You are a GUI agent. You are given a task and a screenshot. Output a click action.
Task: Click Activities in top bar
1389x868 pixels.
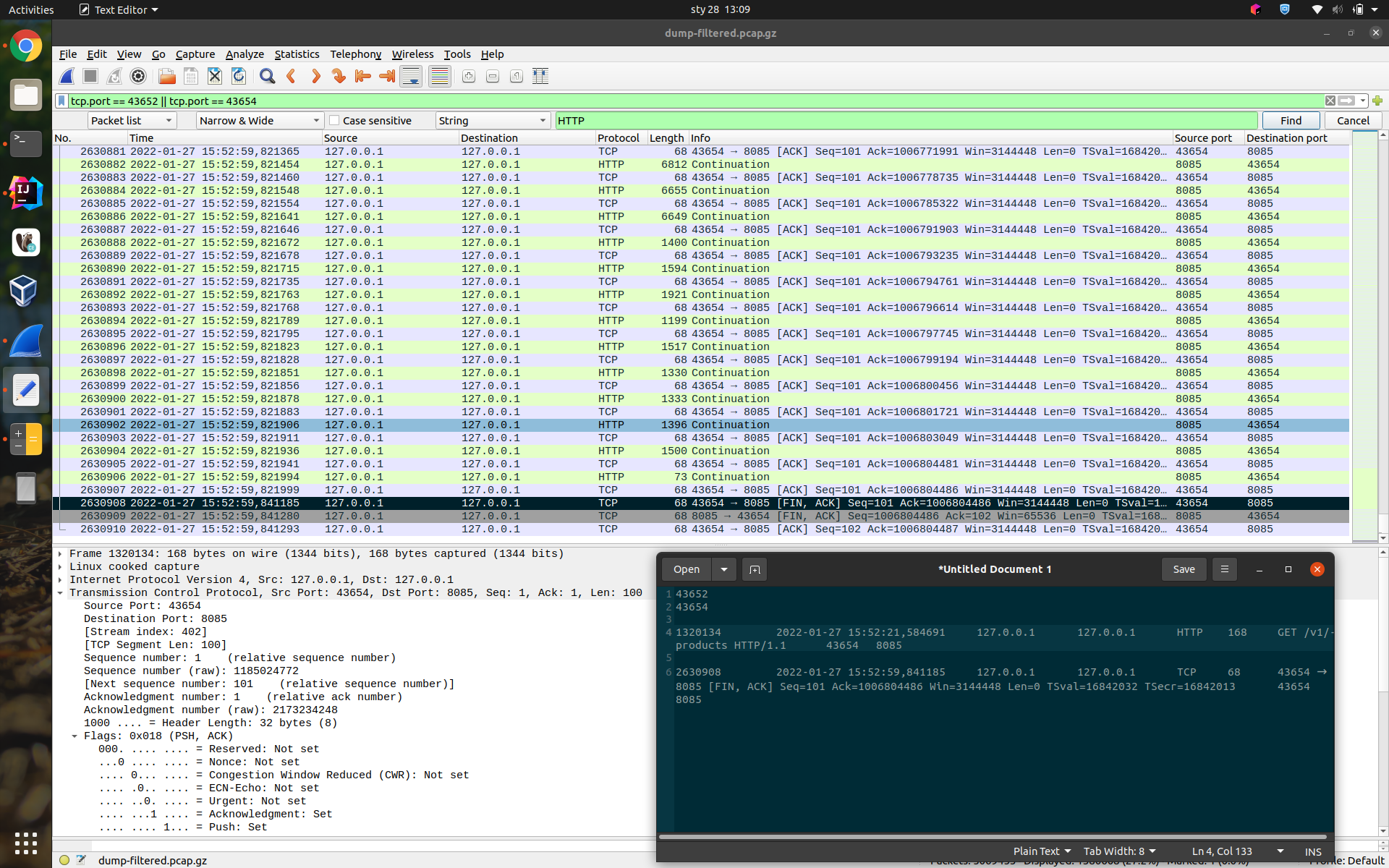click(x=31, y=9)
